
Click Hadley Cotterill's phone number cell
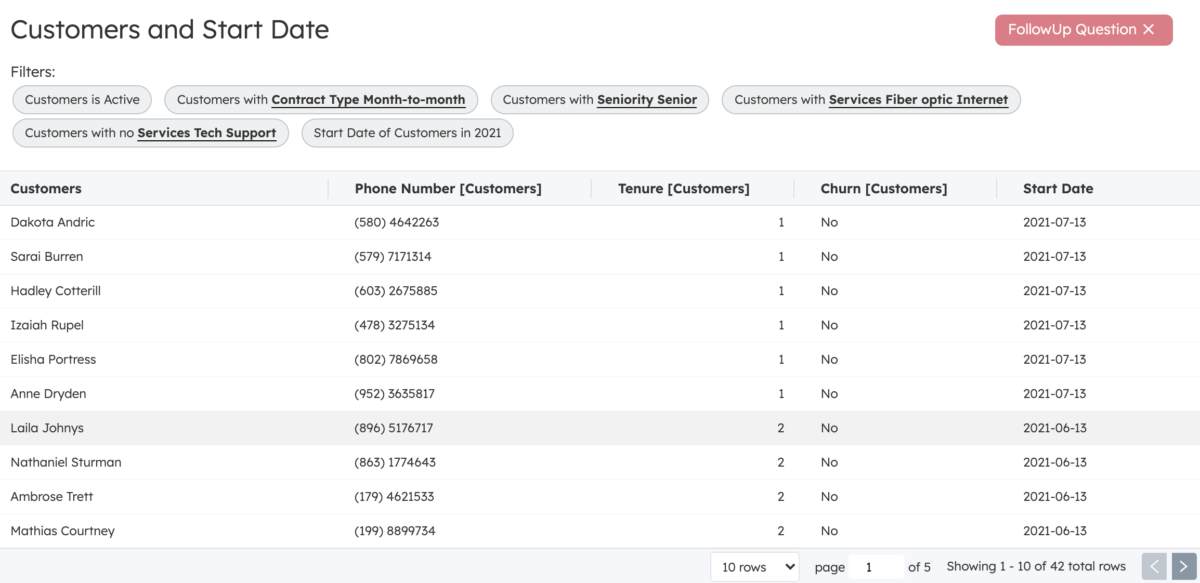point(396,291)
